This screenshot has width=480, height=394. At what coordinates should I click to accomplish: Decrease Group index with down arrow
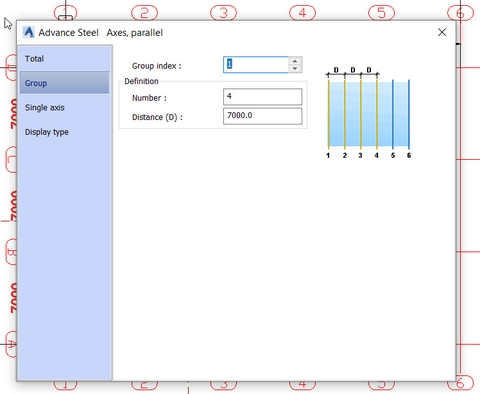click(x=295, y=68)
